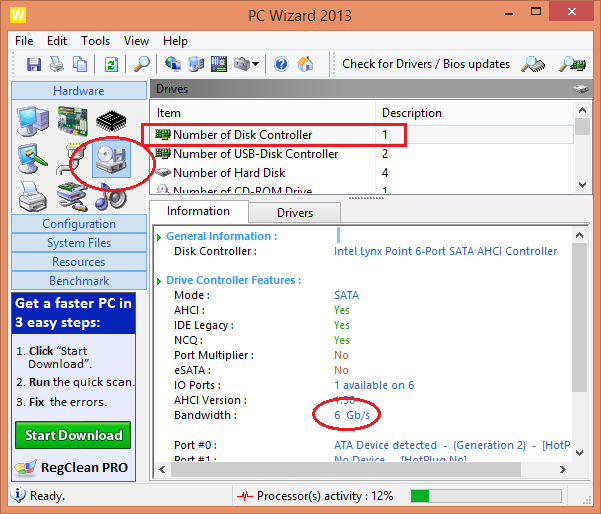Click drives list scroll up arrow
The height and width of the screenshot is (514, 601).
coord(582,111)
